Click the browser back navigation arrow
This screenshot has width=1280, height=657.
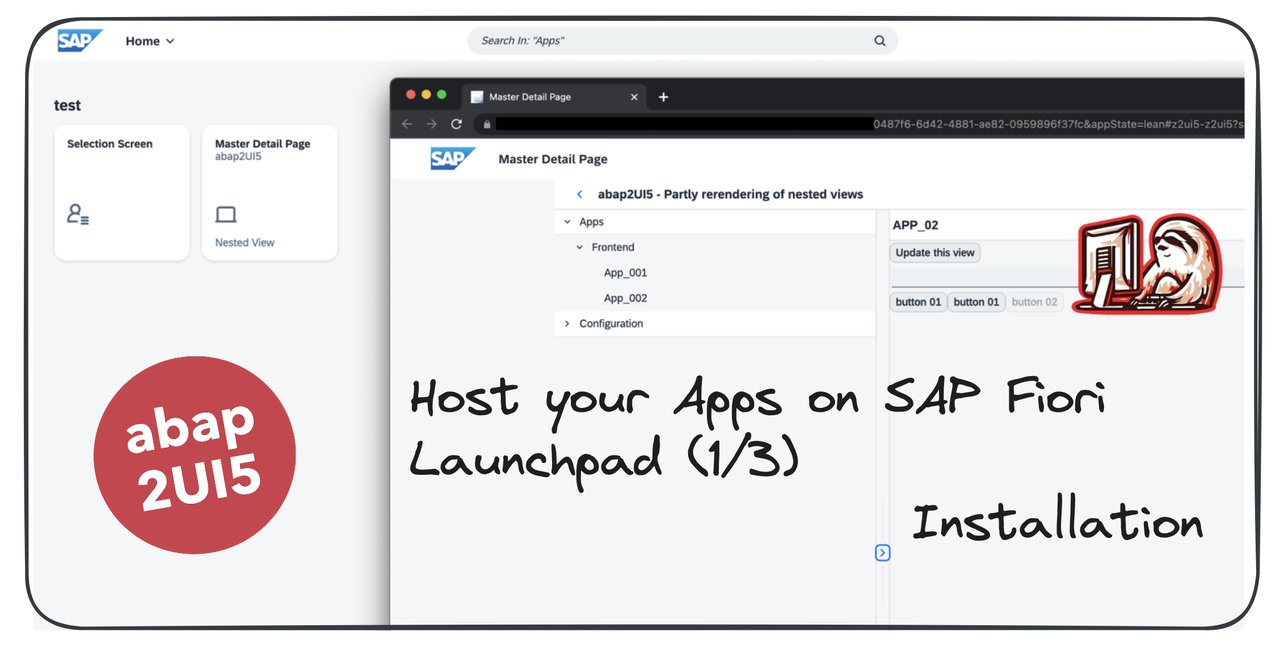(x=408, y=123)
